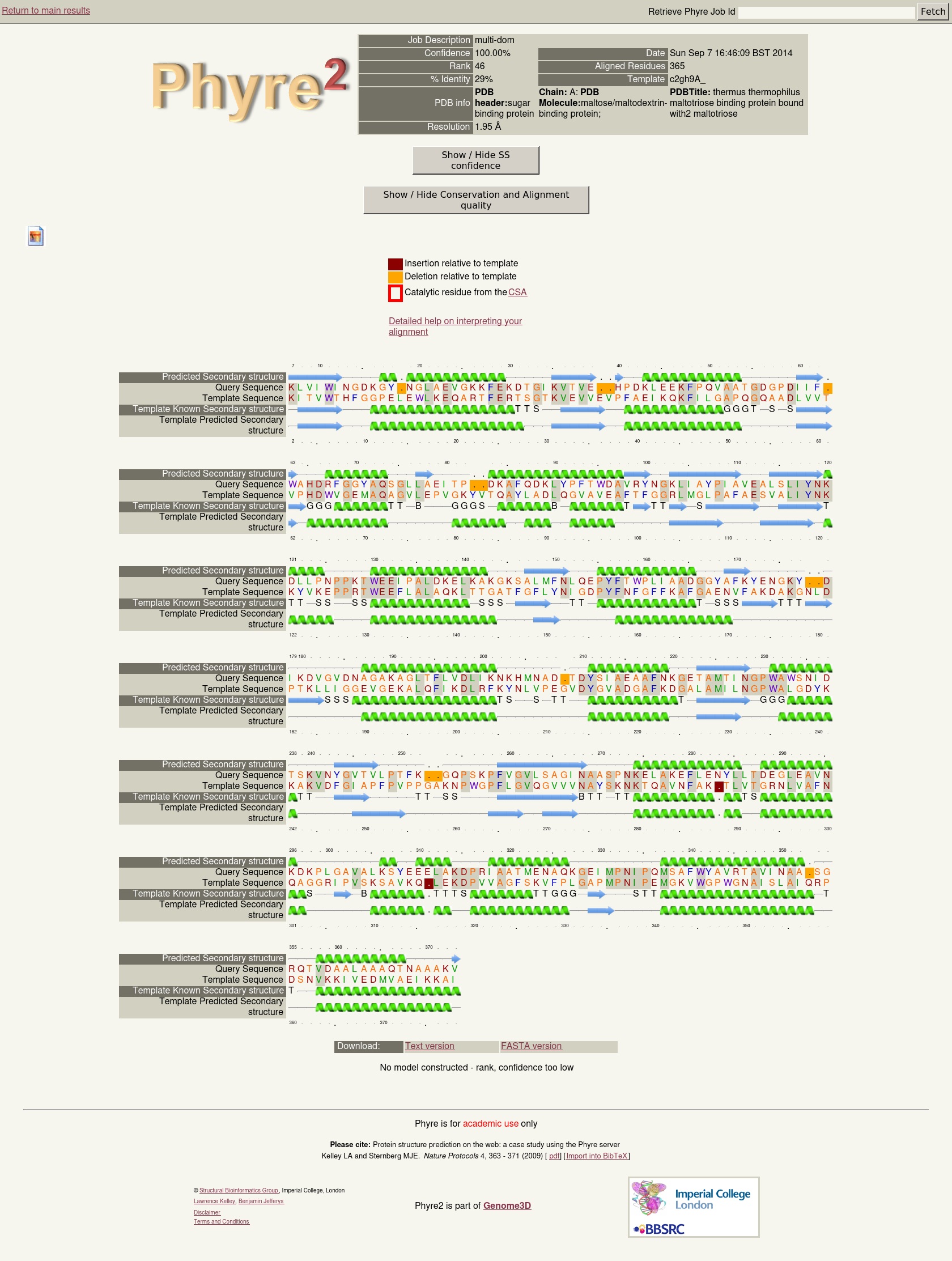Open the Return to main results link

point(45,10)
